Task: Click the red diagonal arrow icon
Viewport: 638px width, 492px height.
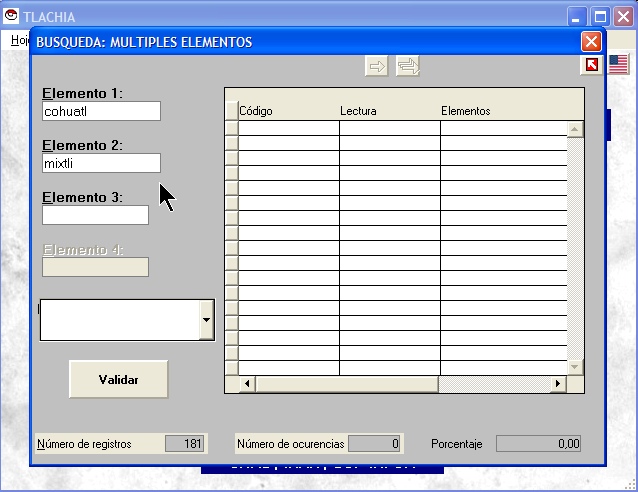Action: (592, 65)
